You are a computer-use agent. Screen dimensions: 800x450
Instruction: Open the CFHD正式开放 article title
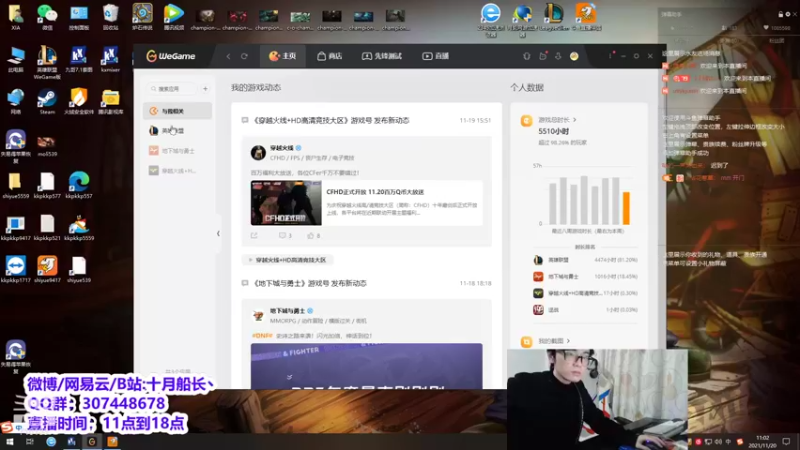click(x=375, y=192)
